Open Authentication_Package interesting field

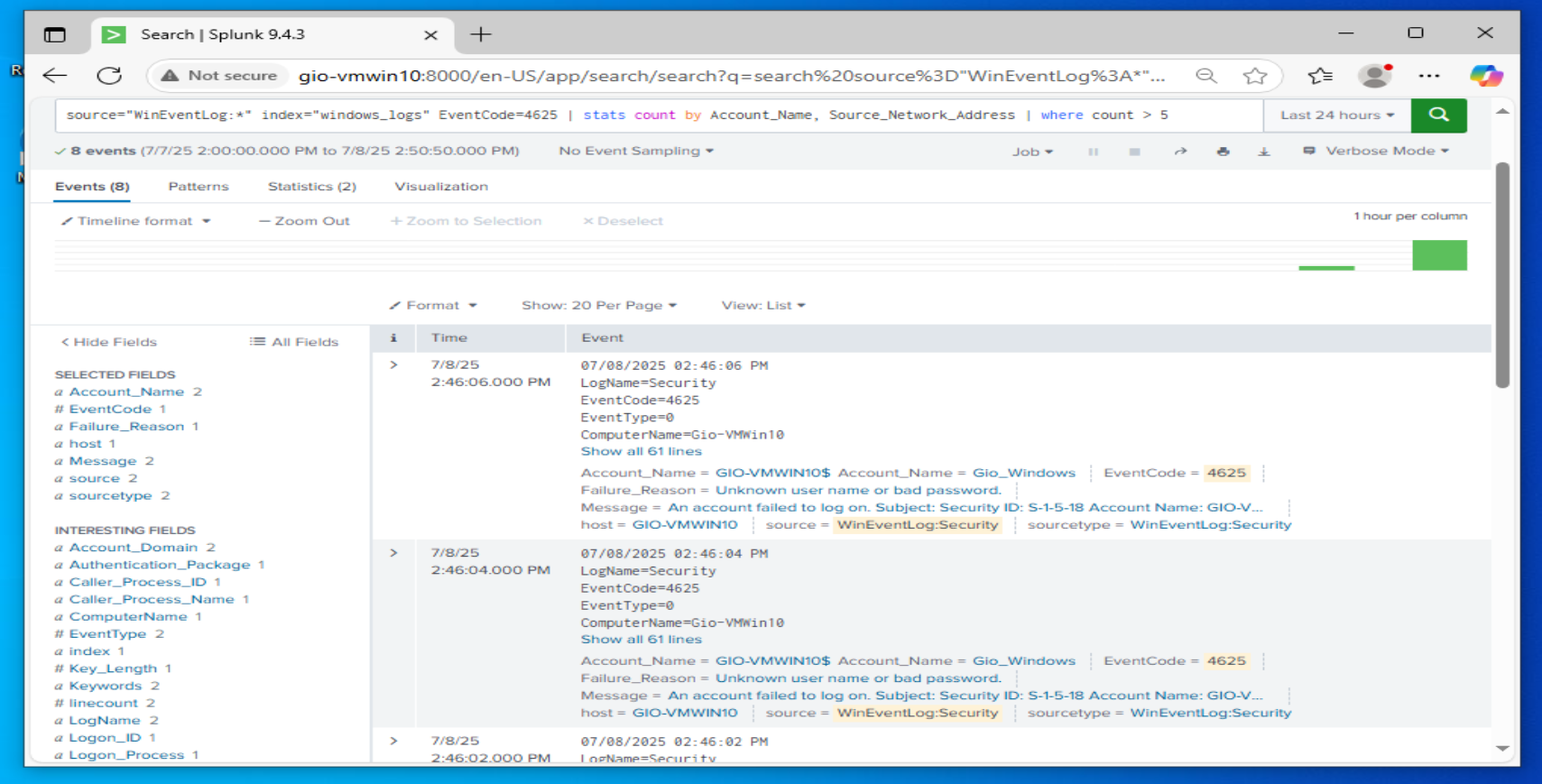point(160,565)
